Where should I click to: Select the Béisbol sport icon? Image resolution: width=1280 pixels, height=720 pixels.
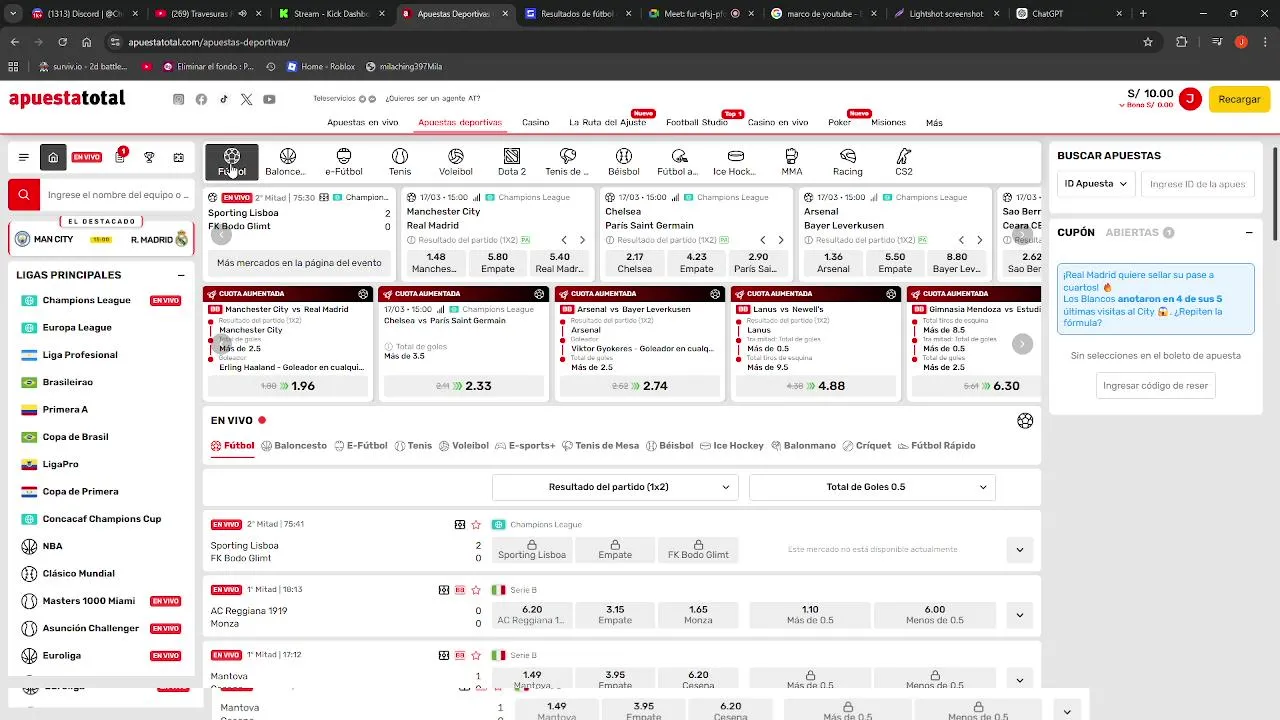pos(624,162)
